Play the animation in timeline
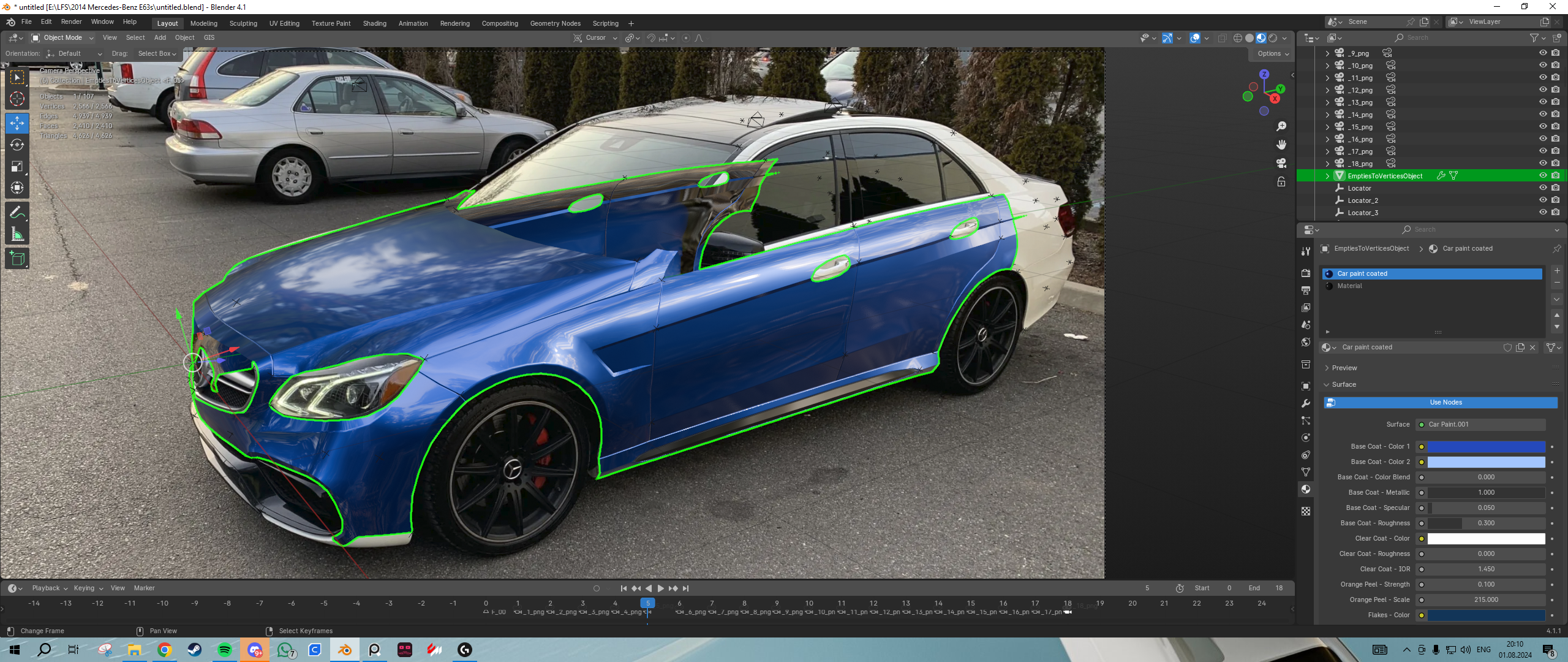Image resolution: width=1568 pixels, height=662 pixels. click(x=660, y=588)
